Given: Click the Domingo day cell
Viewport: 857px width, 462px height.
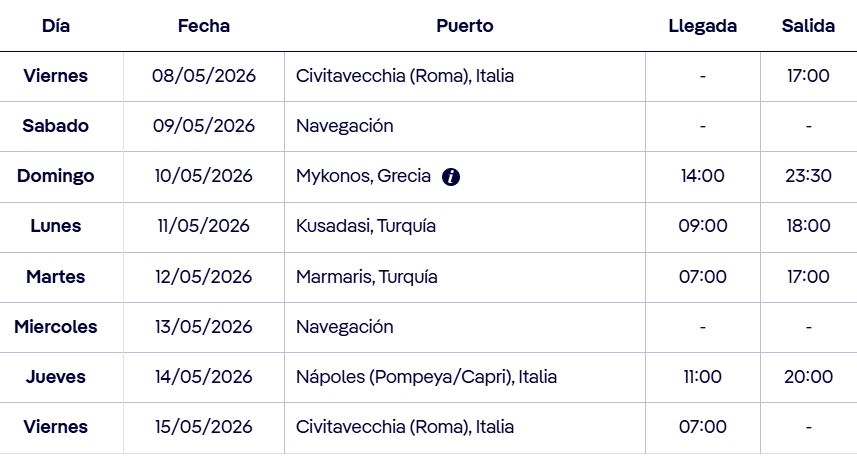Looking at the screenshot, I should click(56, 176).
